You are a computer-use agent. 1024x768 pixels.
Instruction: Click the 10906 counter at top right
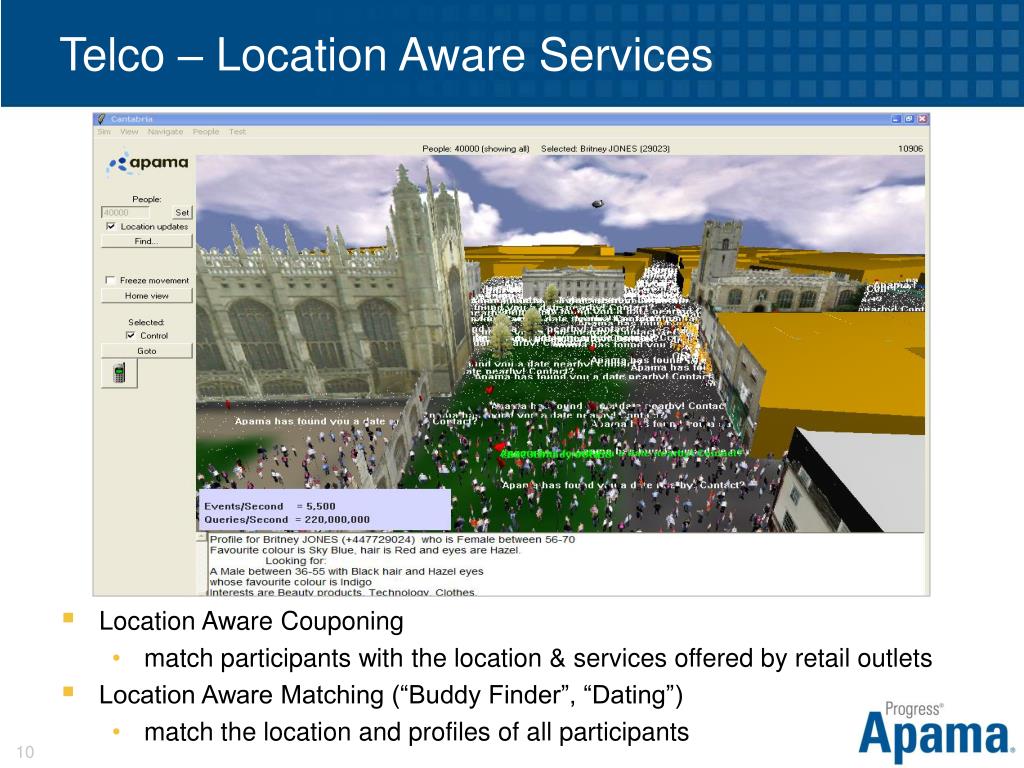tap(910, 149)
